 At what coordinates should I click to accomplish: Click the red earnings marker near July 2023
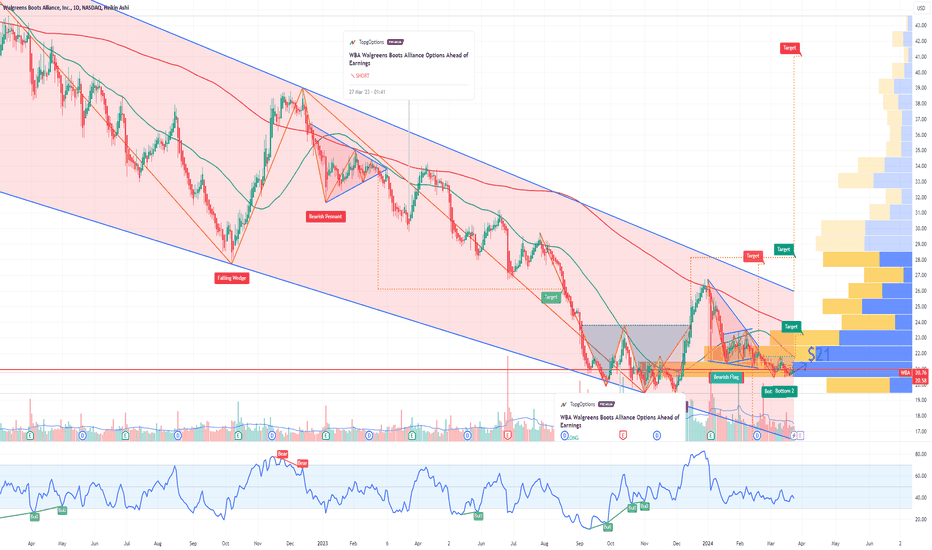pyautogui.click(x=508, y=436)
